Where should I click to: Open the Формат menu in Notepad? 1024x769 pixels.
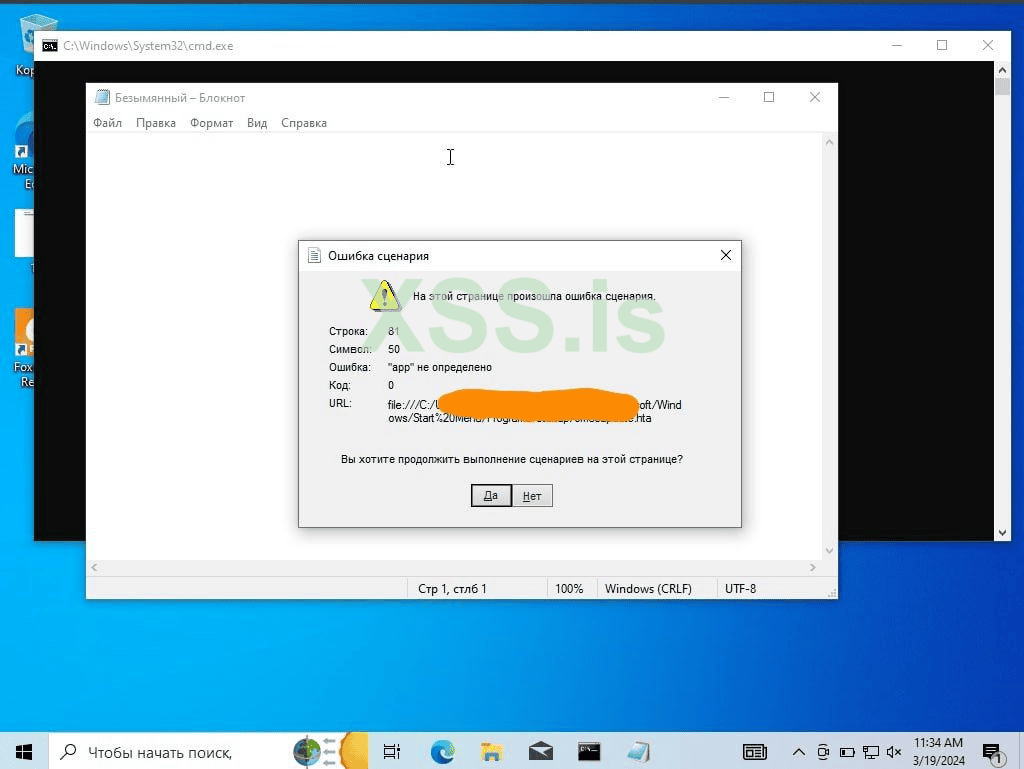tap(212, 123)
